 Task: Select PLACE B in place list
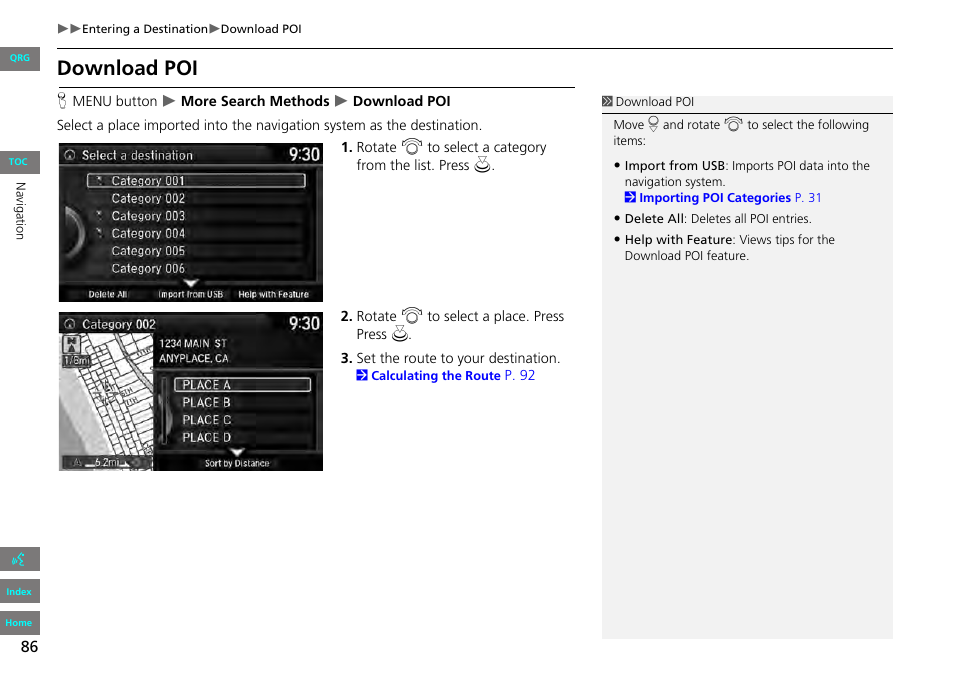(x=243, y=403)
